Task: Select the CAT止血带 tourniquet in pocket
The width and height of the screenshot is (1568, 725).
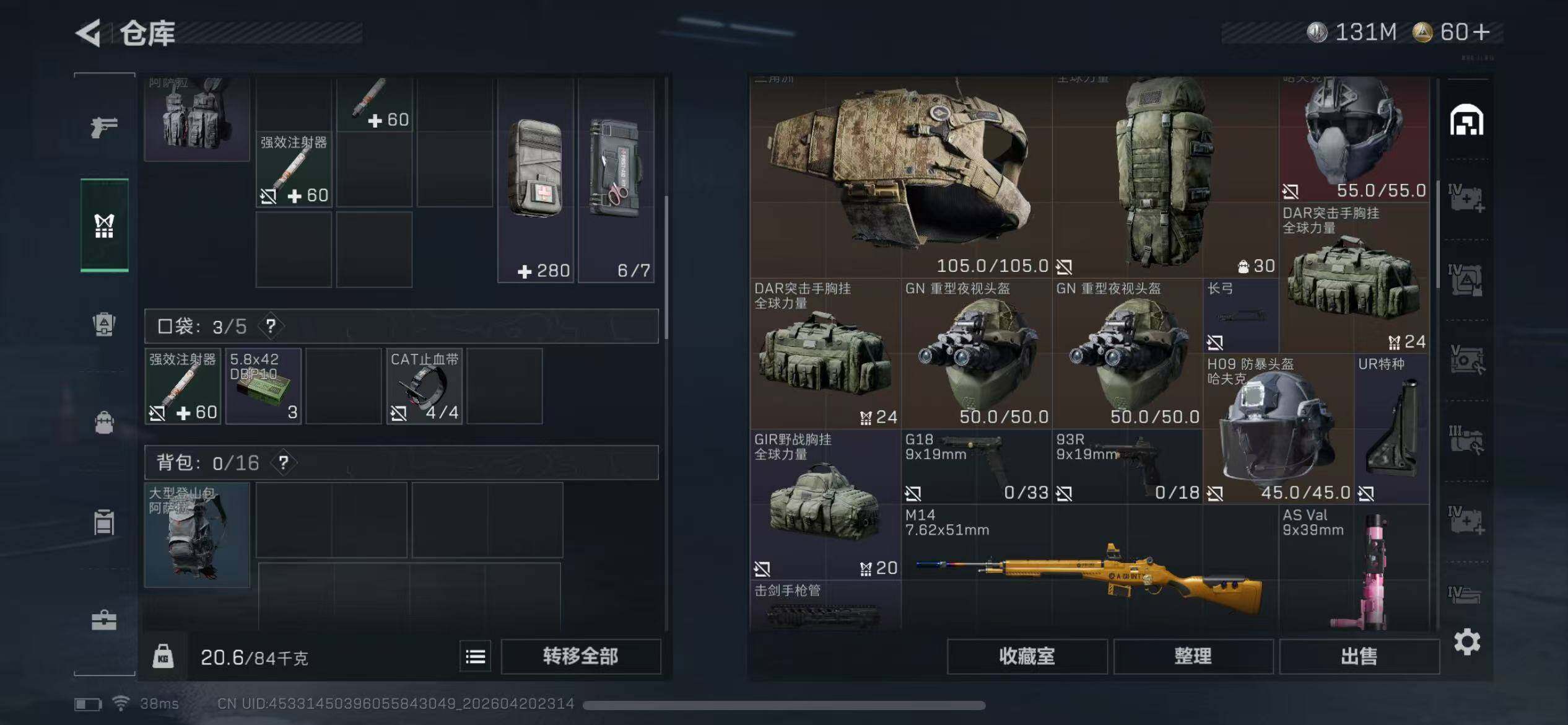Action: click(424, 386)
